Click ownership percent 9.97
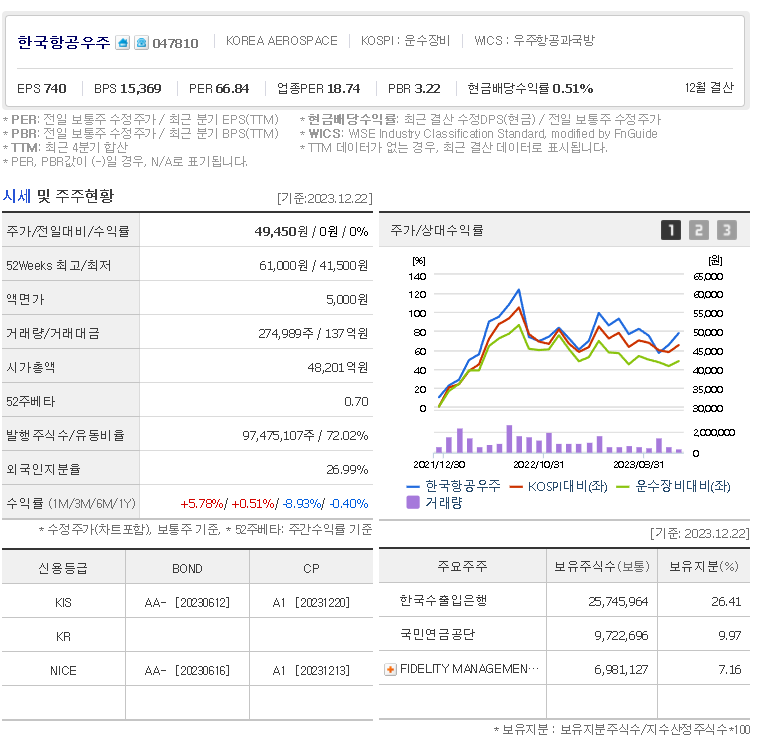The image size is (760, 747). coord(729,636)
